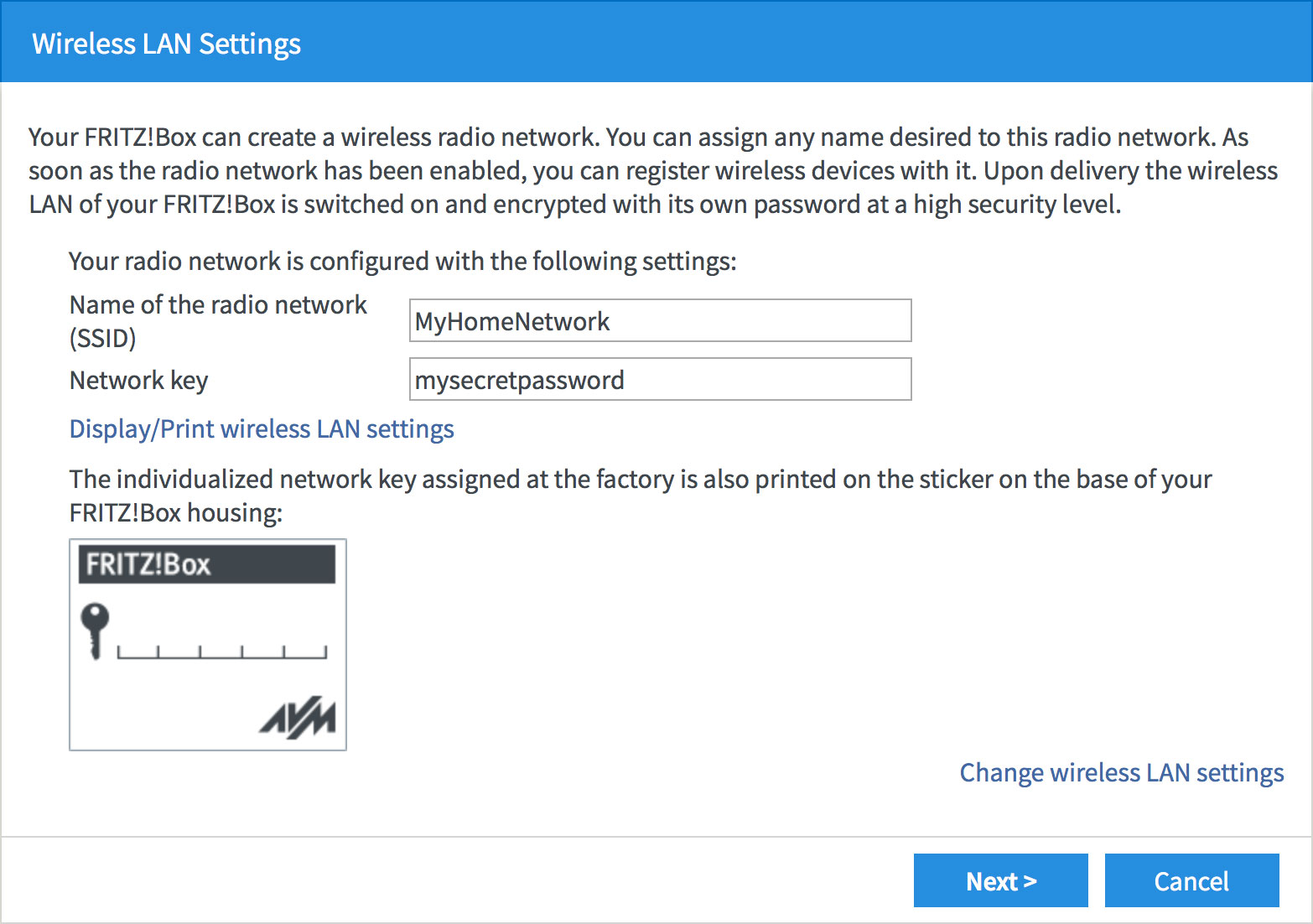The width and height of the screenshot is (1313, 924).
Task: Click the introductory FRITZ!Box description paragraph
Action: tap(646, 170)
